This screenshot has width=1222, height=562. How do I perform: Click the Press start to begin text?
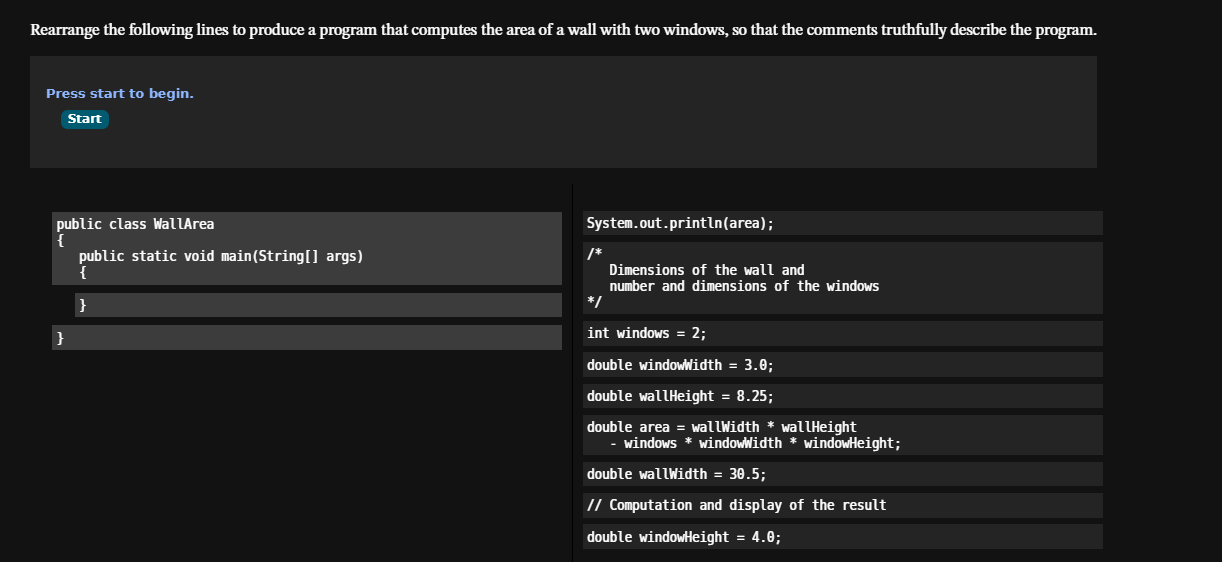[120, 93]
